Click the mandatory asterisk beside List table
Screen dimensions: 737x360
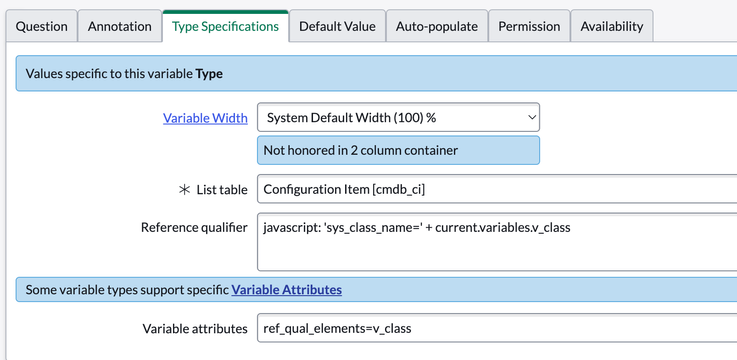185,189
